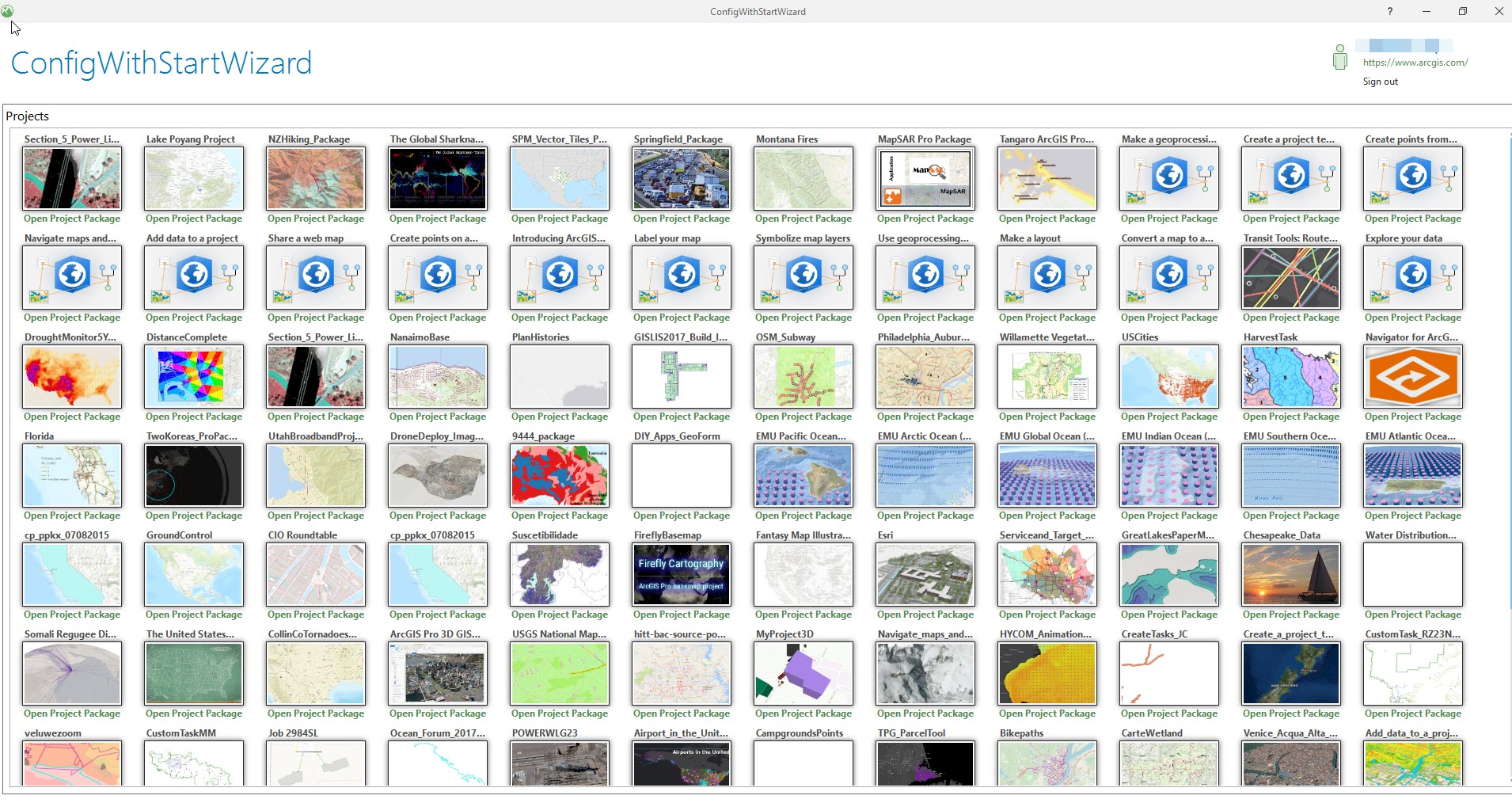
Task: Open the Lake Poyang Project thumbnail
Action: click(194, 178)
